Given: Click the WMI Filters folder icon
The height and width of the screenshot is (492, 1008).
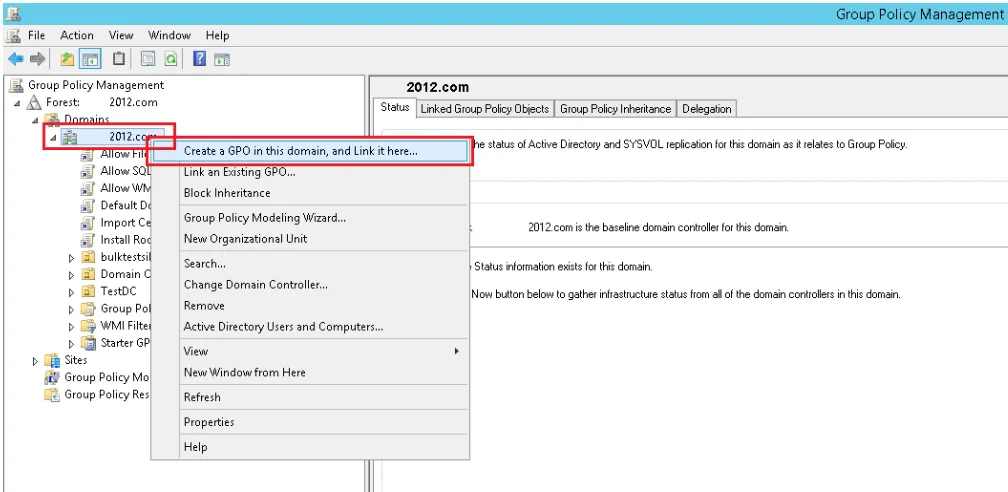Looking at the screenshot, I should click(89, 325).
